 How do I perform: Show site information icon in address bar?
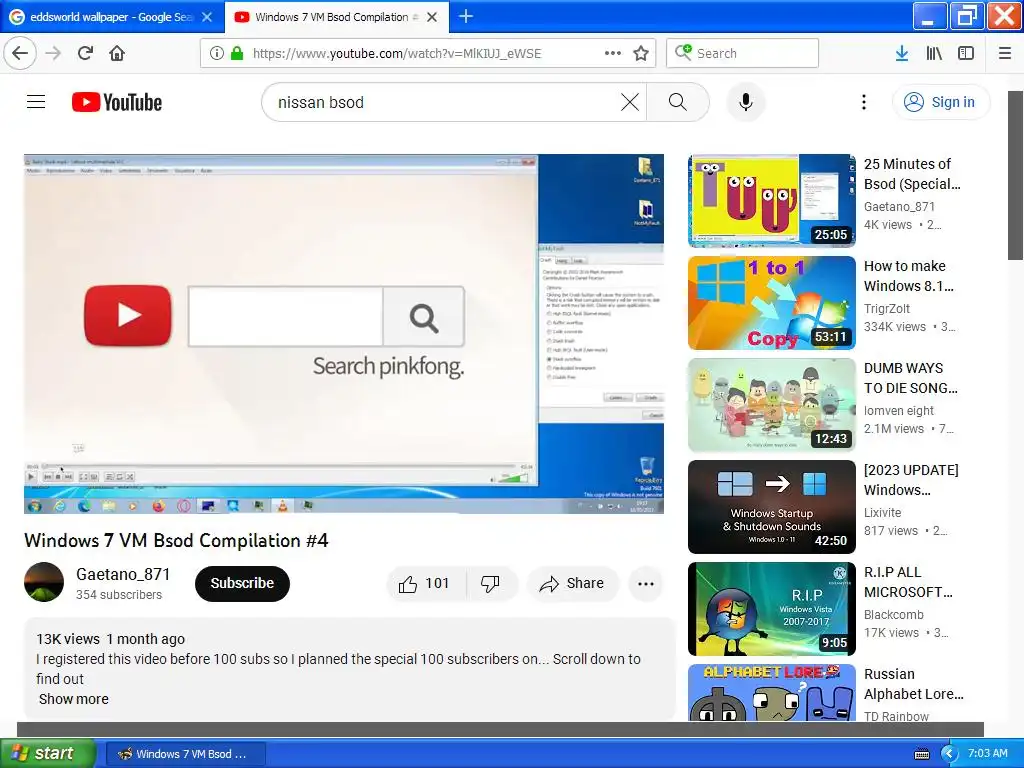point(217,53)
